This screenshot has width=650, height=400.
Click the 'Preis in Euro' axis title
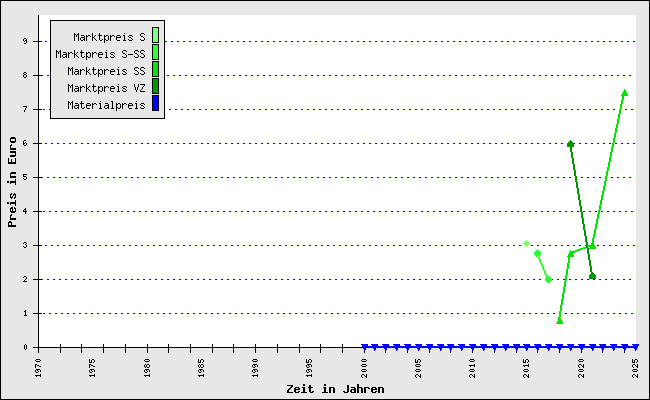[x=12, y=182]
